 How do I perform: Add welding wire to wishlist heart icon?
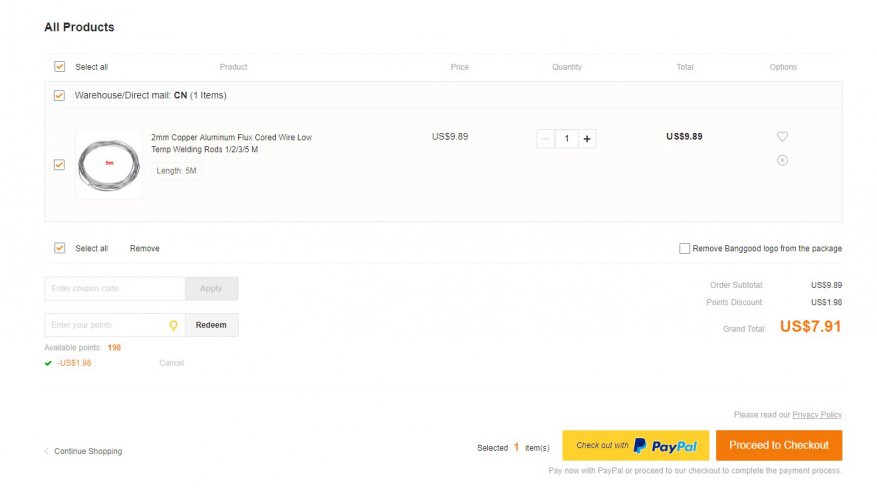782,137
